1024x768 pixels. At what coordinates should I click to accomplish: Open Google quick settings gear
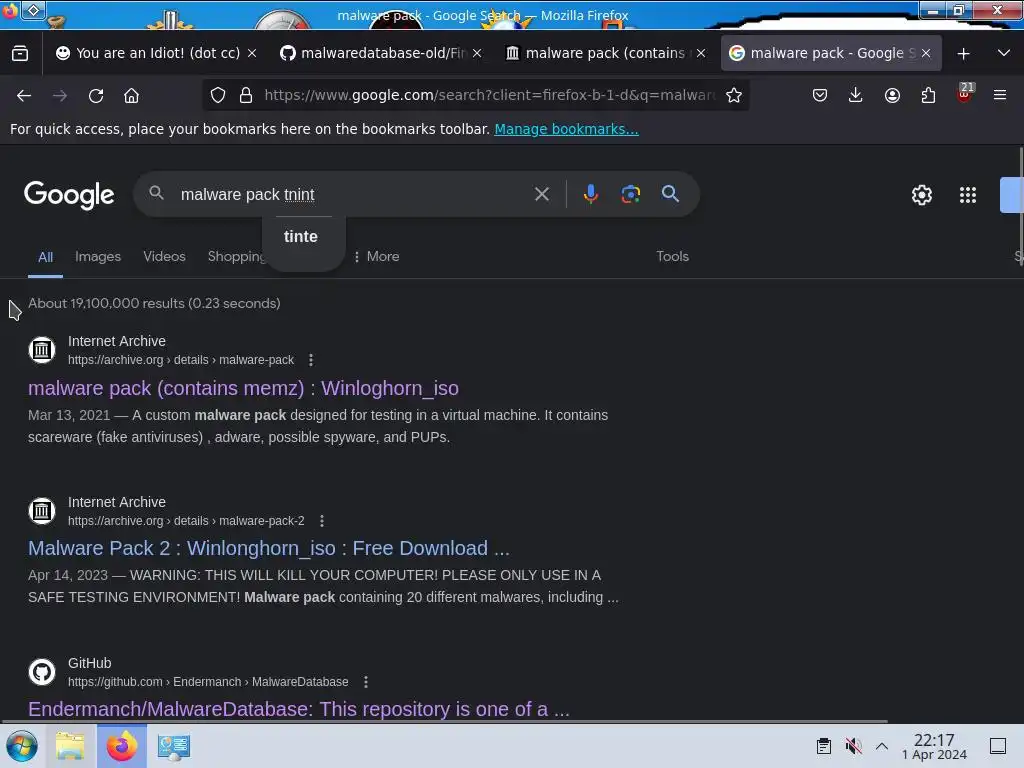(x=921, y=195)
